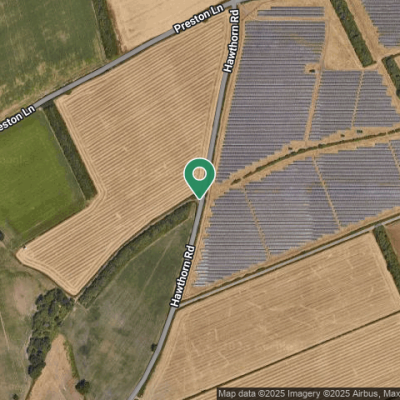Select the lone tree beside lower Hawthorn Rd
Screen dimensions: 400x400
154,347
